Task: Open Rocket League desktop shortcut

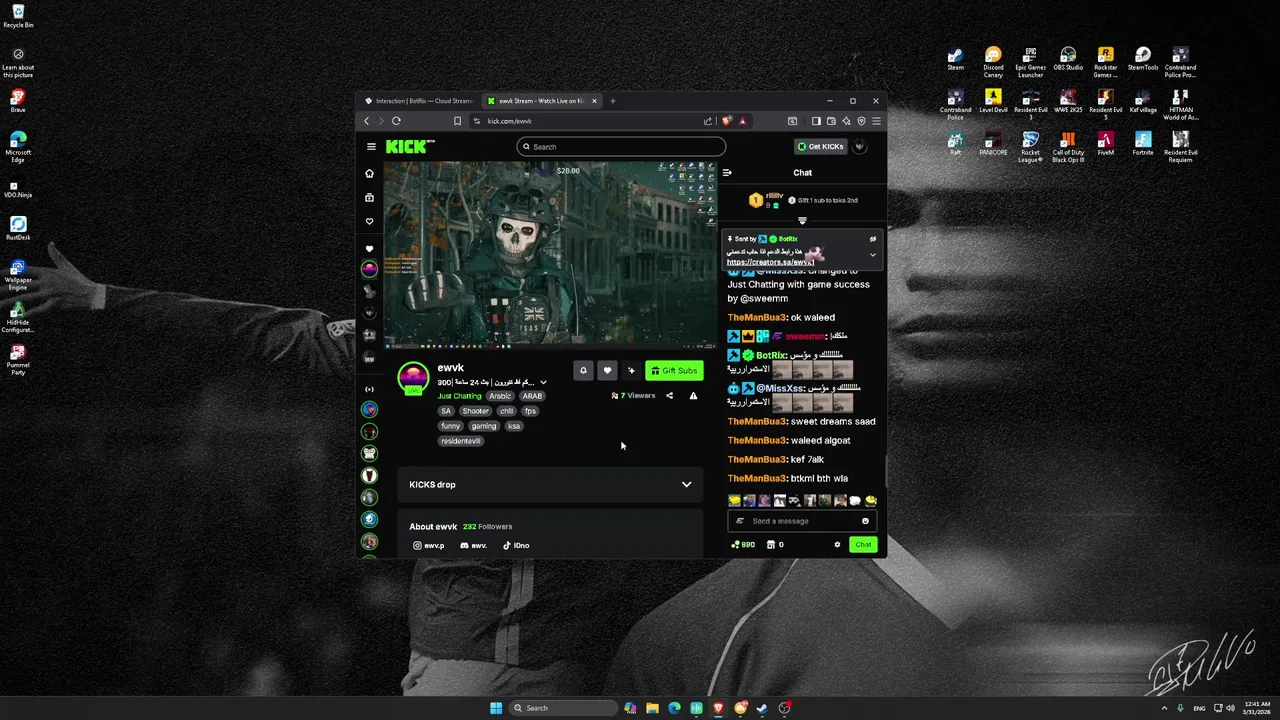Action: coord(1031,147)
